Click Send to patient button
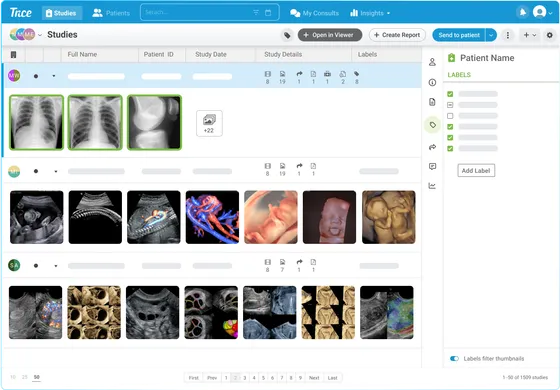Viewport: 560px width, 390px height. [x=459, y=35]
